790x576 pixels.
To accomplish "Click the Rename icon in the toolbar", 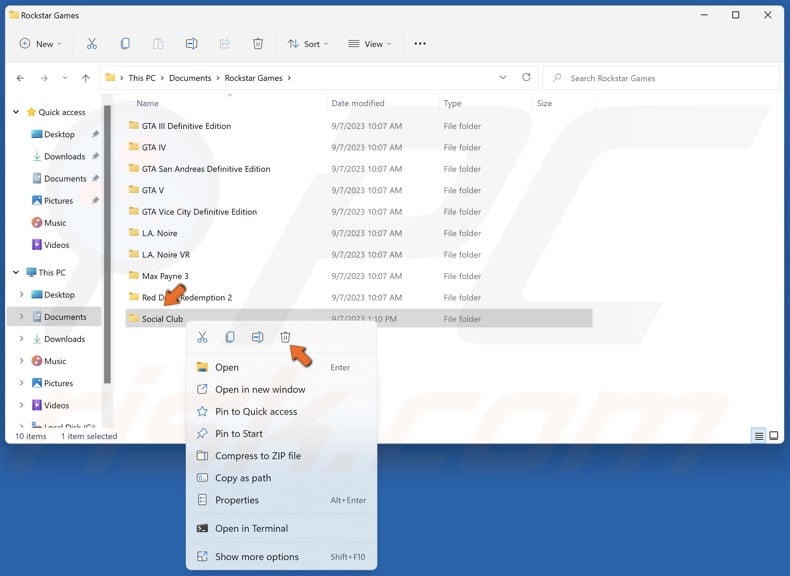I will tap(191, 44).
